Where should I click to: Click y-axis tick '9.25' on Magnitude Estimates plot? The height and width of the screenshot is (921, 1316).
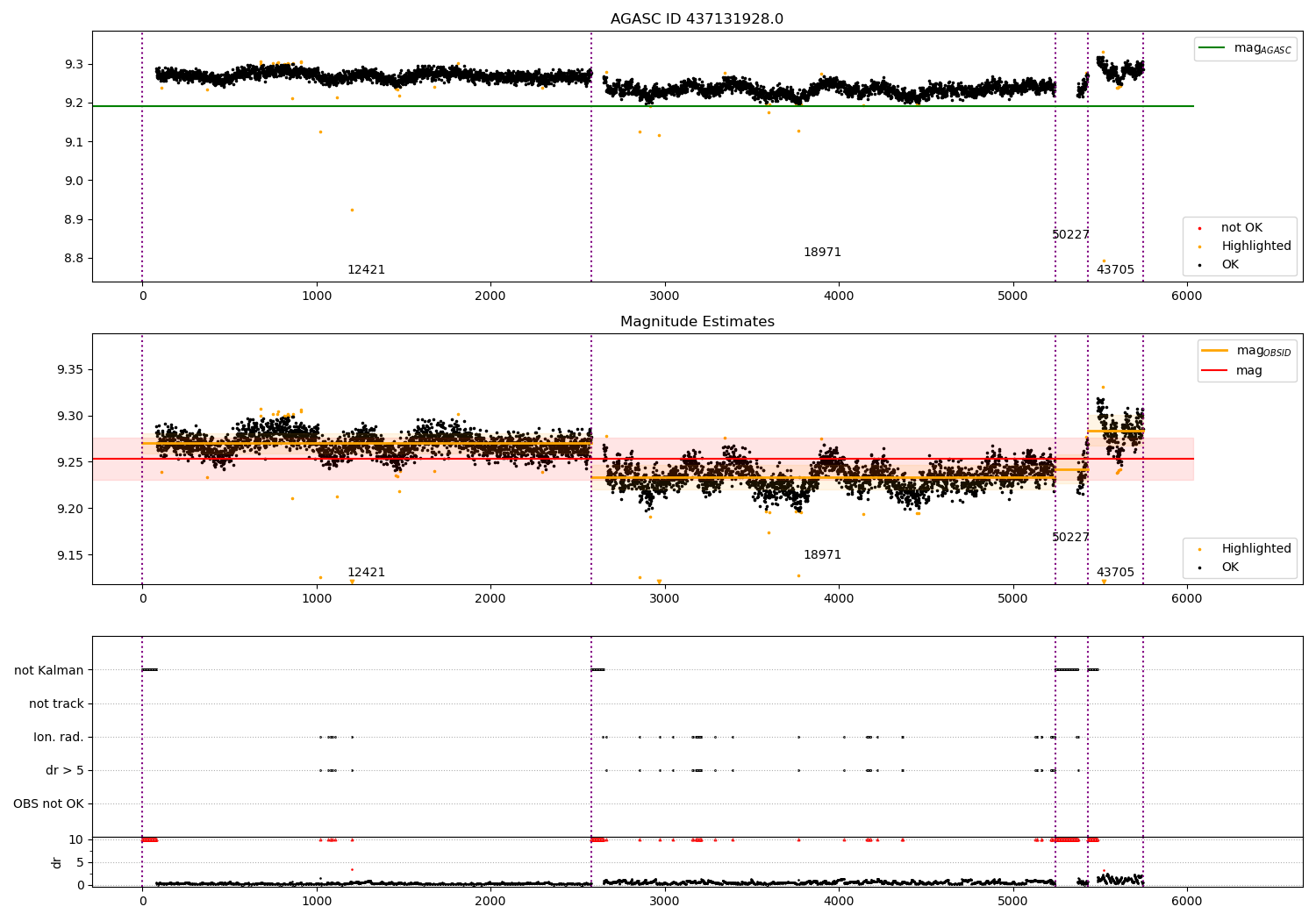click(70, 462)
